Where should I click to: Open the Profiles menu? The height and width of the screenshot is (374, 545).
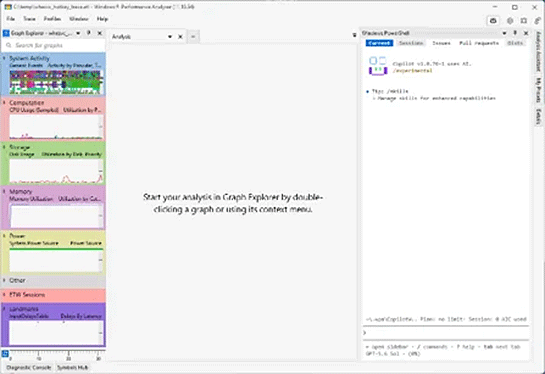point(52,19)
